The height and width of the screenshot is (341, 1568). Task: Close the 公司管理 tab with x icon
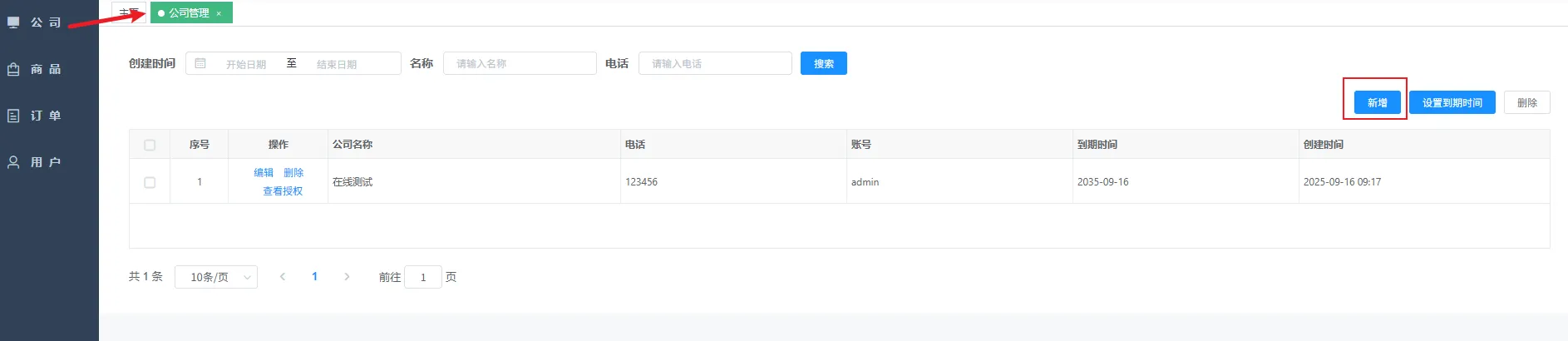219,13
